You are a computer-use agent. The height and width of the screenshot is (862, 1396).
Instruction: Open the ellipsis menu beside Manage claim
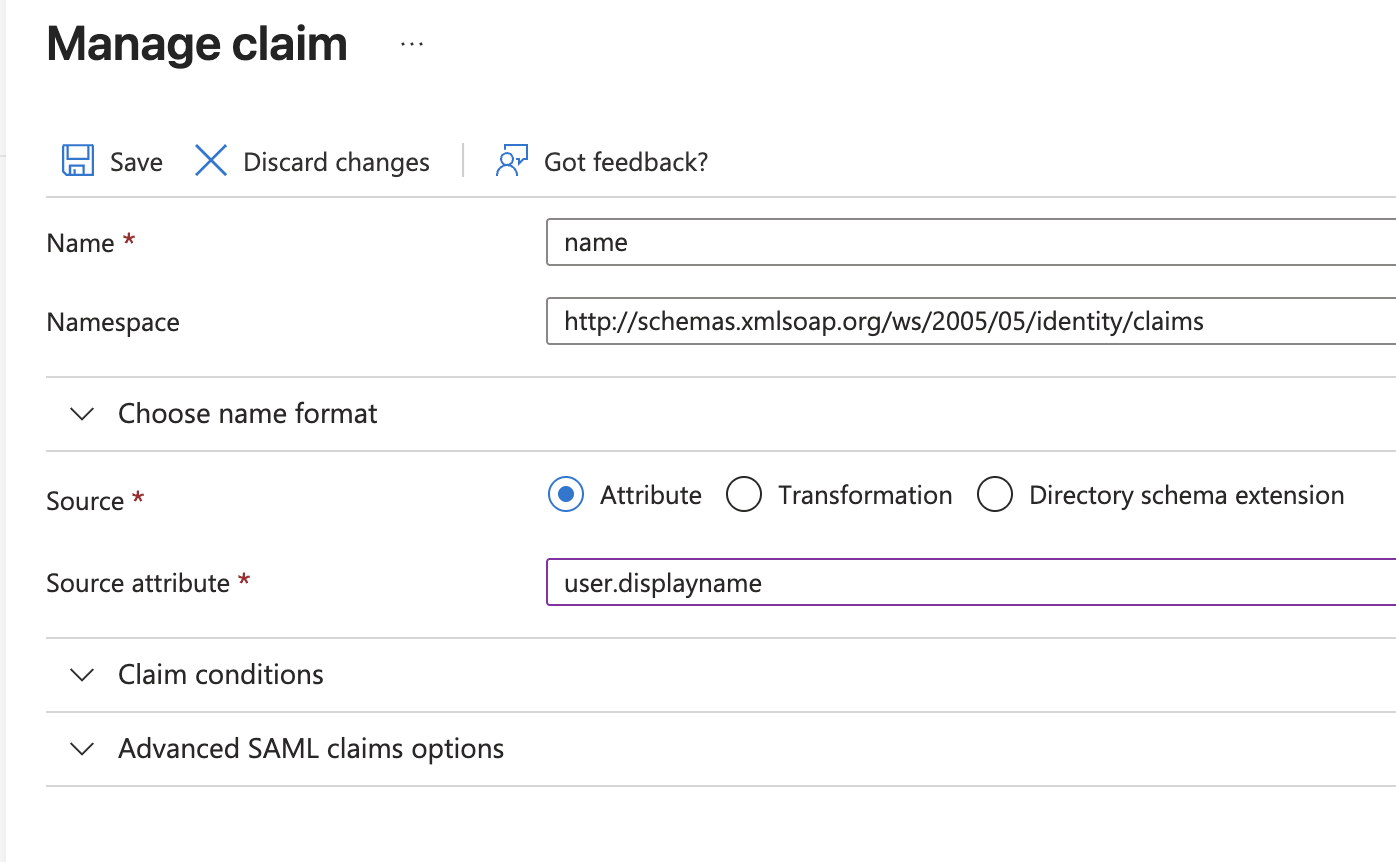pyautogui.click(x=412, y=45)
